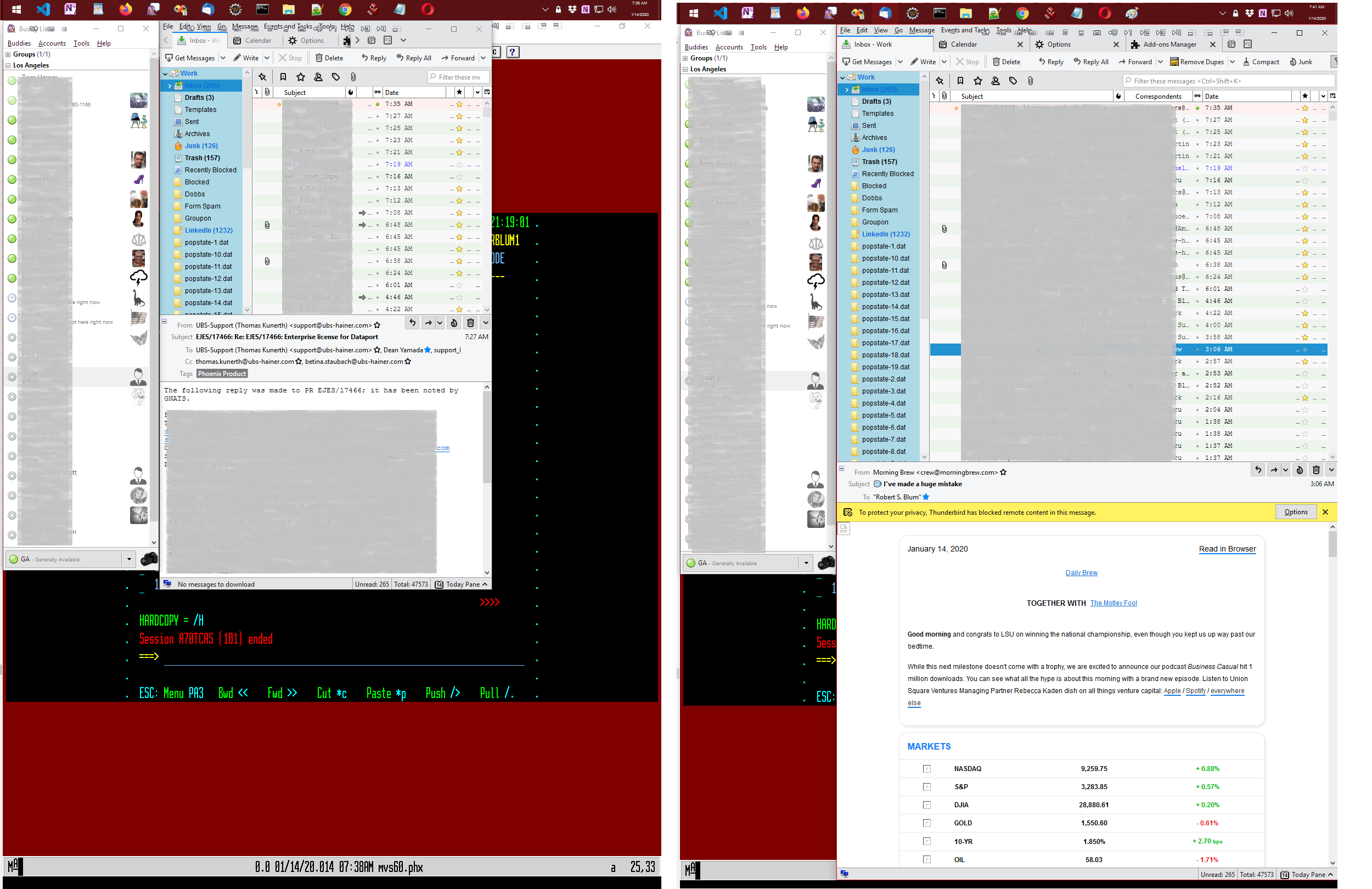The image size is (1372, 889).
Task: Click Reply All in right window toolbar
Action: click(1090, 61)
